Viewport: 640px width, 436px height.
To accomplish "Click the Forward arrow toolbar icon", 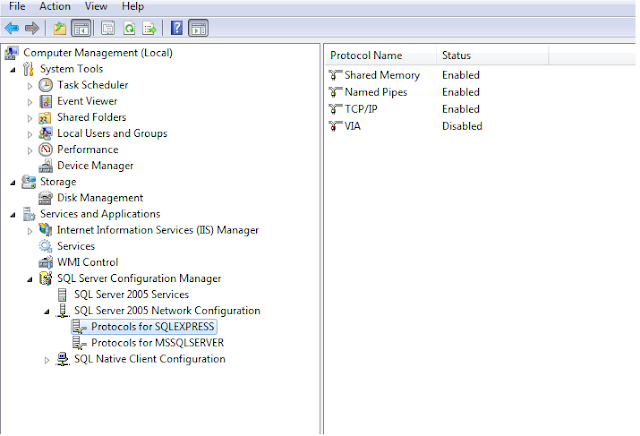I will point(32,28).
